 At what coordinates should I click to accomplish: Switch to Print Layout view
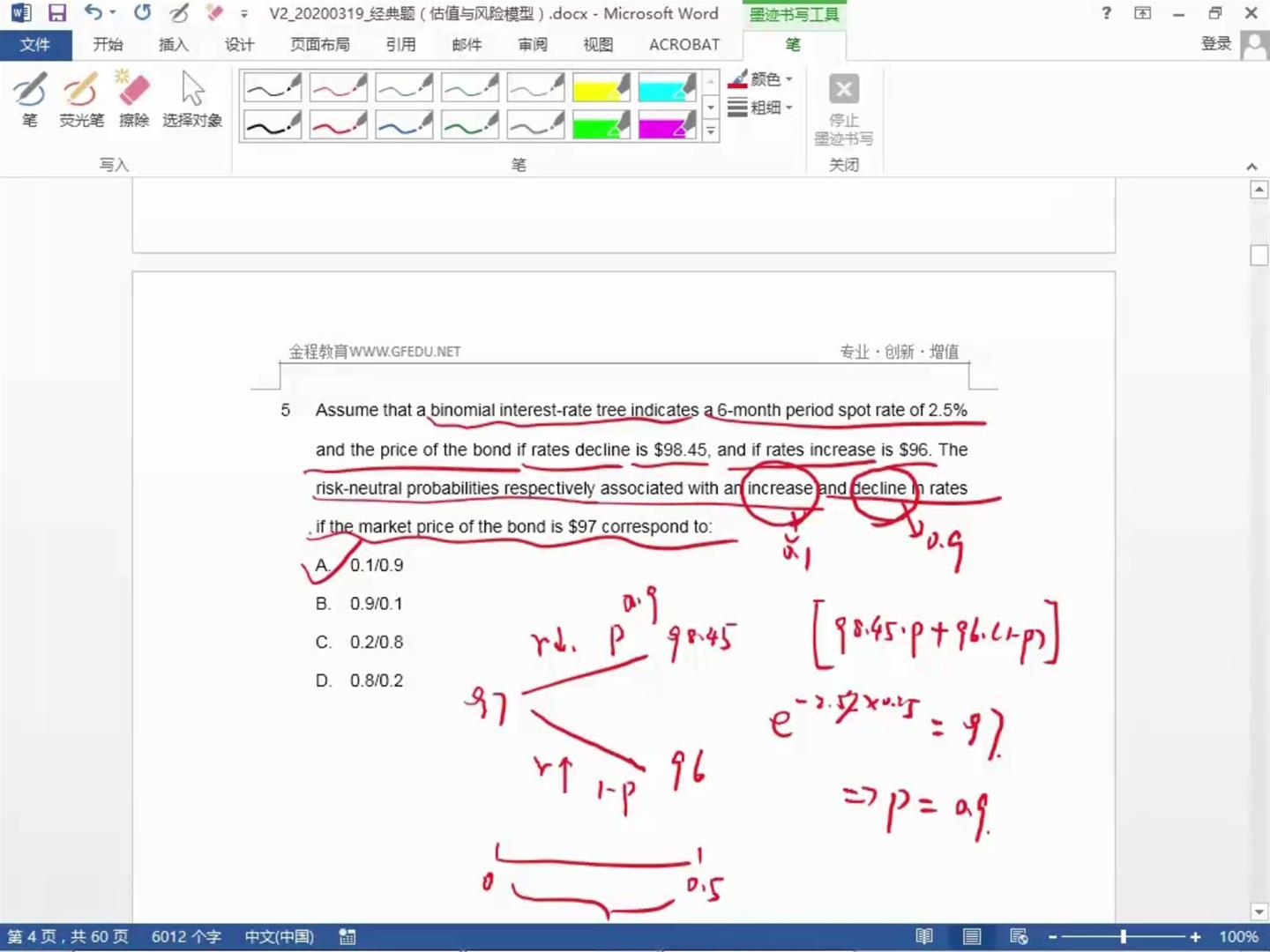pos(972,937)
